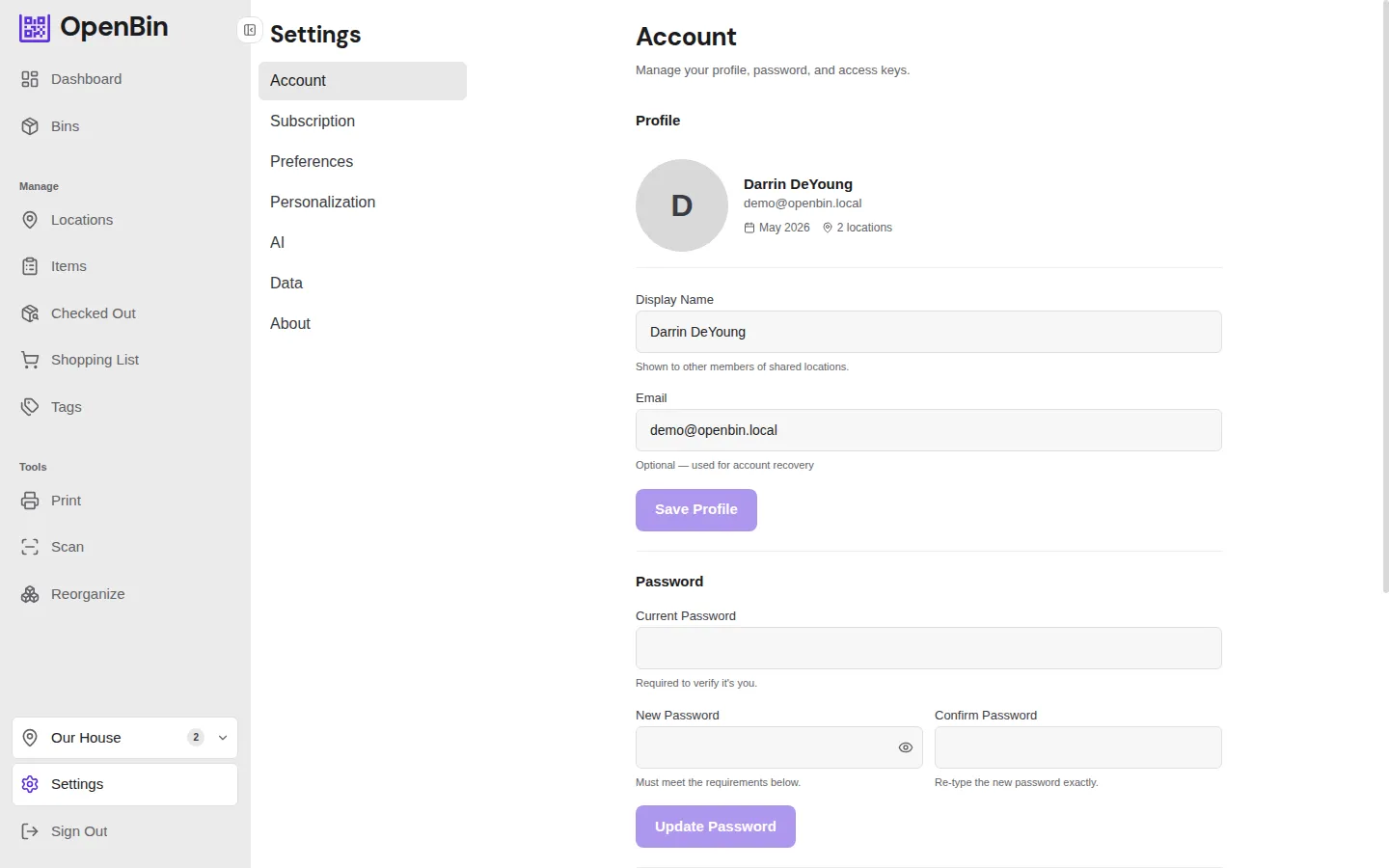Click the Locations pin icon in sidebar
The height and width of the screenshot is (868, 1389).
pyautogui.click(x=30, y=220)
